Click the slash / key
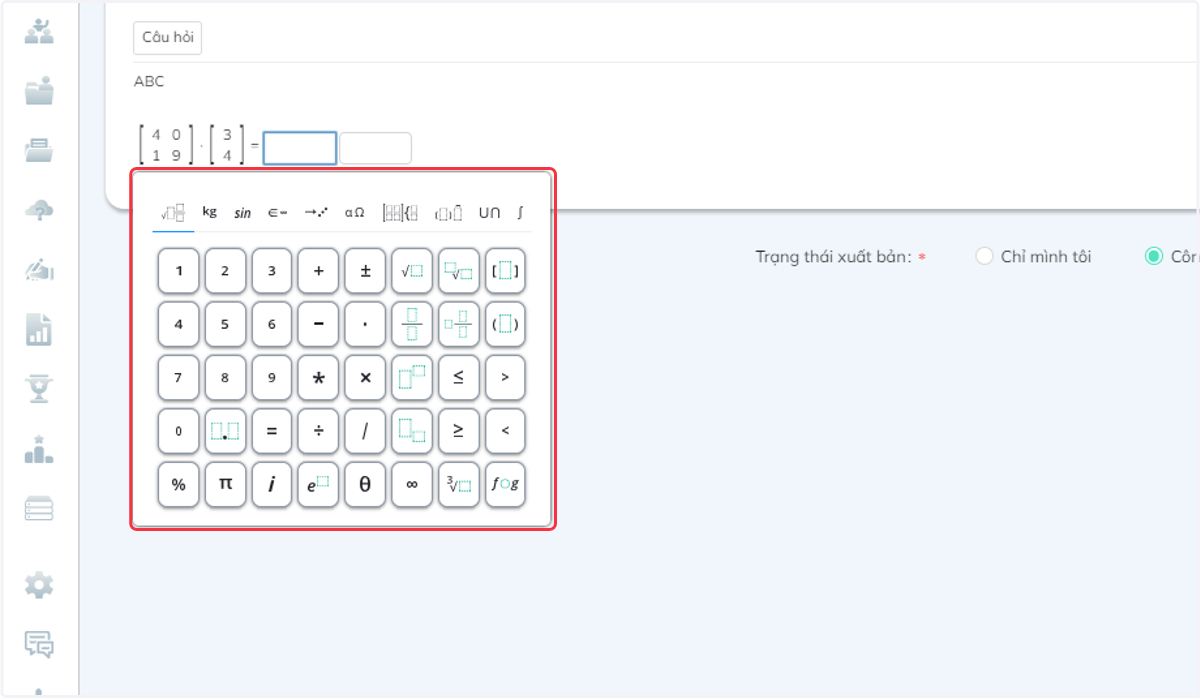The width and height of the screenshot is (1200, 698). tap(365, 431)
